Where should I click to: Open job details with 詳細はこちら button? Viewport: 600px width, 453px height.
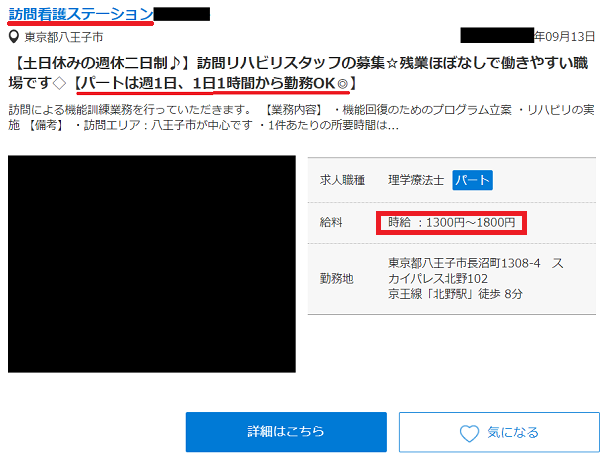pos(286,432)
